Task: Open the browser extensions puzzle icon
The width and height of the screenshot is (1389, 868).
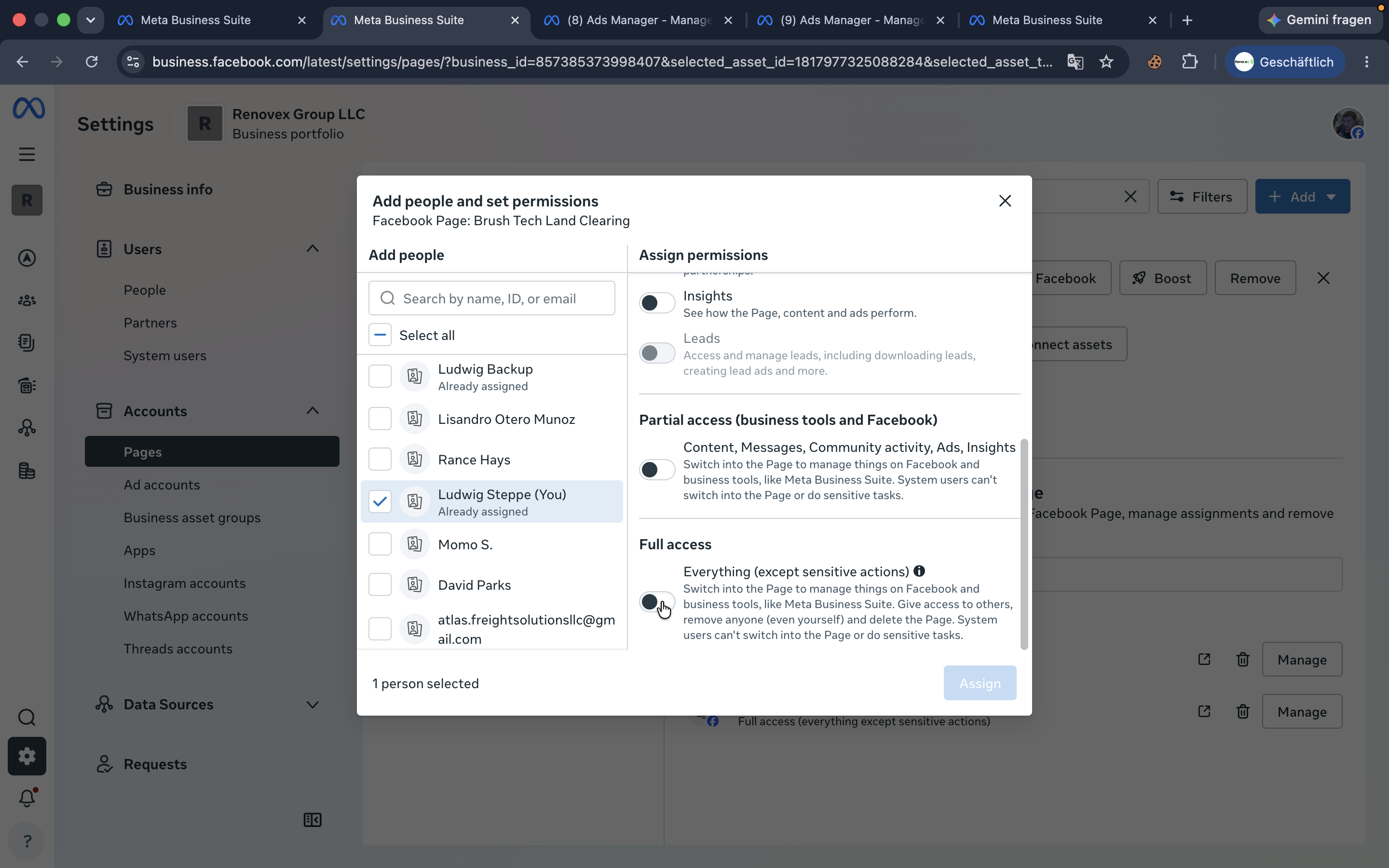Action: pyautogui.click(x=1190, y=61)
